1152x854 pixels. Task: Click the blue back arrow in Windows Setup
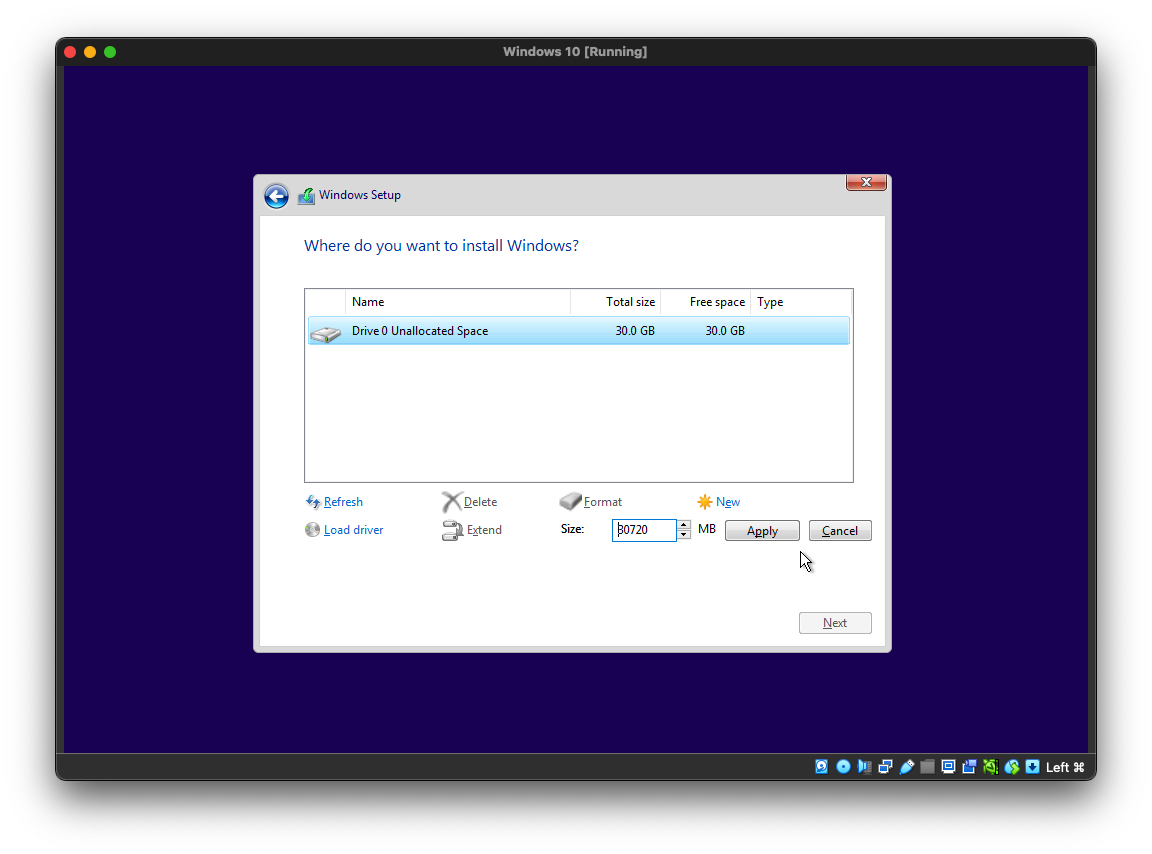point(276,196)
